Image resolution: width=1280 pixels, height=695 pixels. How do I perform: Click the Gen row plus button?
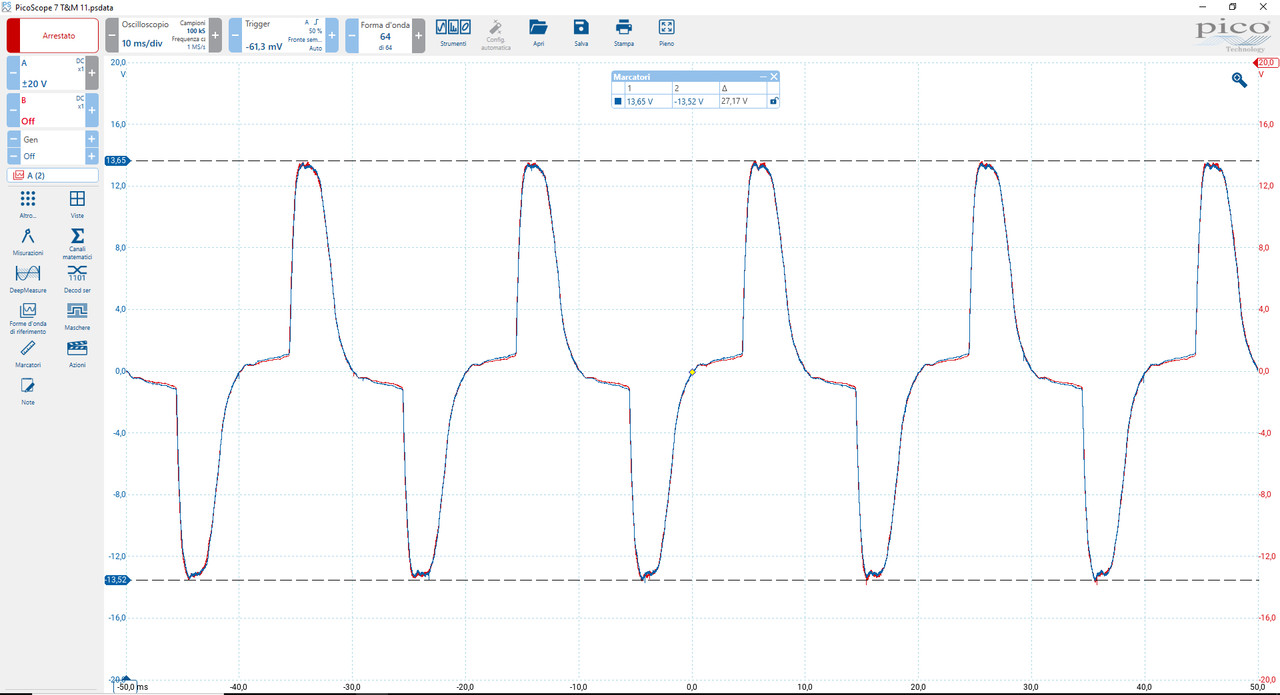point(92,139)
